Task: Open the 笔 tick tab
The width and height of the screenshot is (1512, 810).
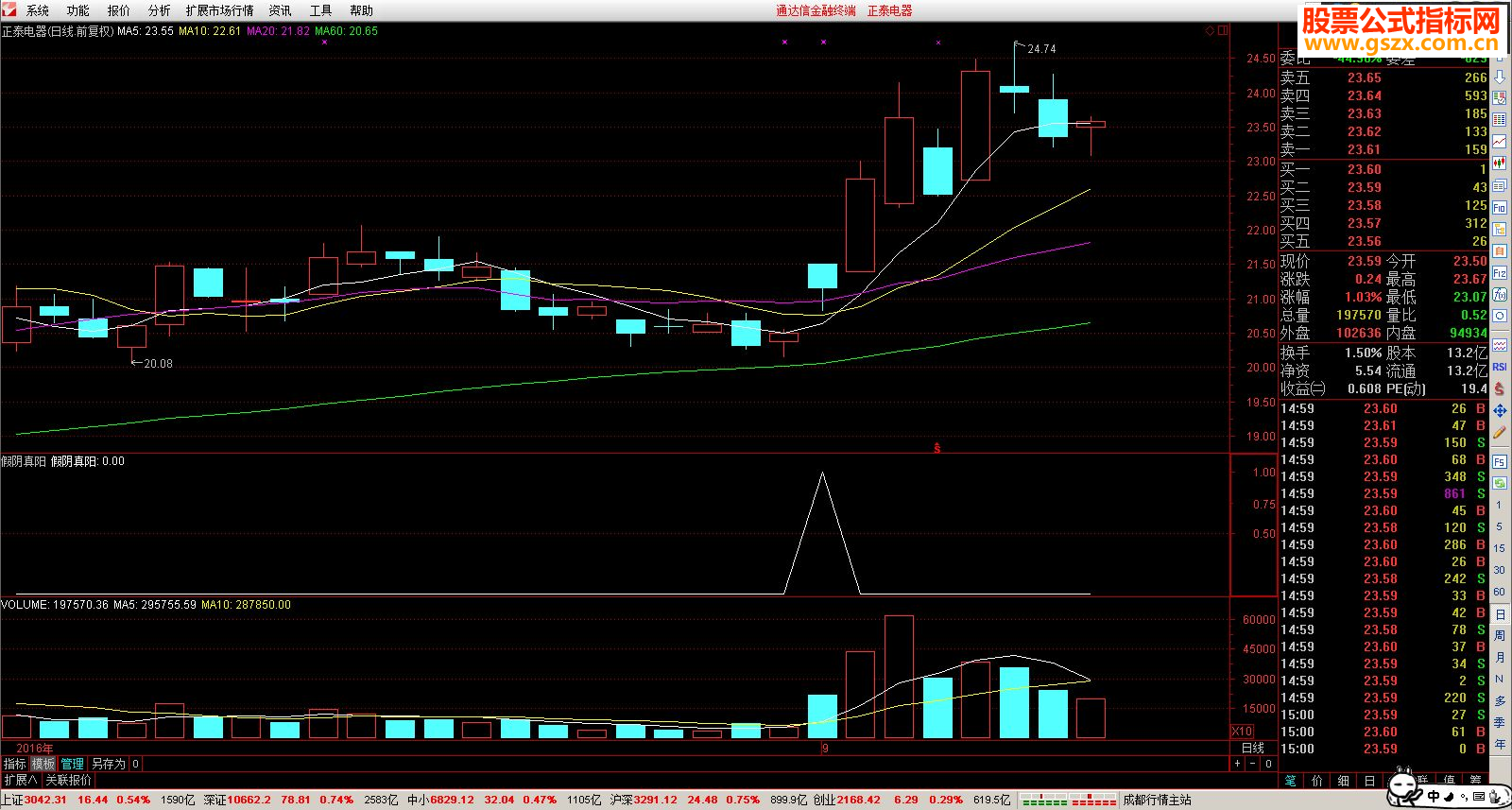Action: pyautogui.click(x=1291, y=781)
